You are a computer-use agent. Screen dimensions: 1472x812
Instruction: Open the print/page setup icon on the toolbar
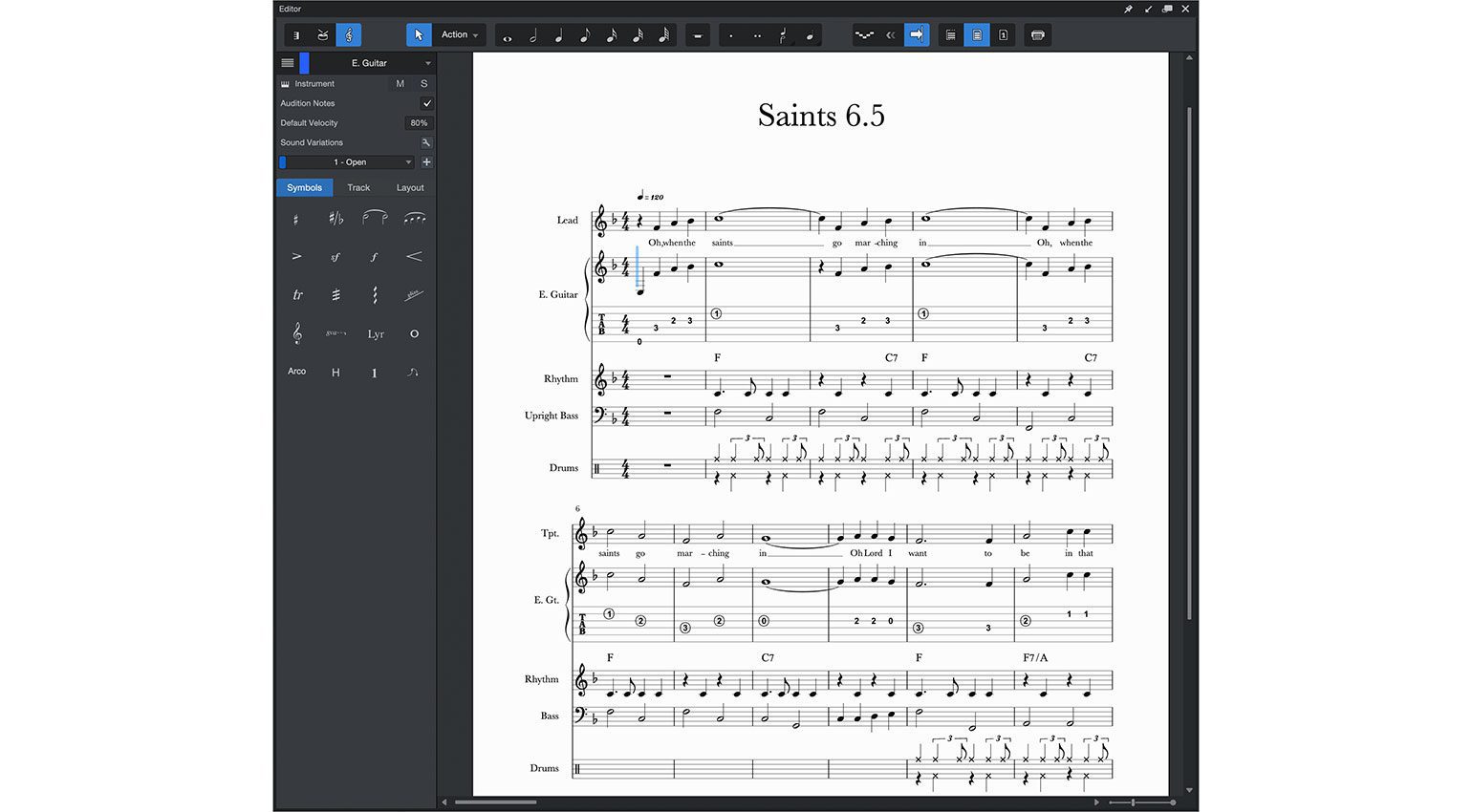(1038, 35)
